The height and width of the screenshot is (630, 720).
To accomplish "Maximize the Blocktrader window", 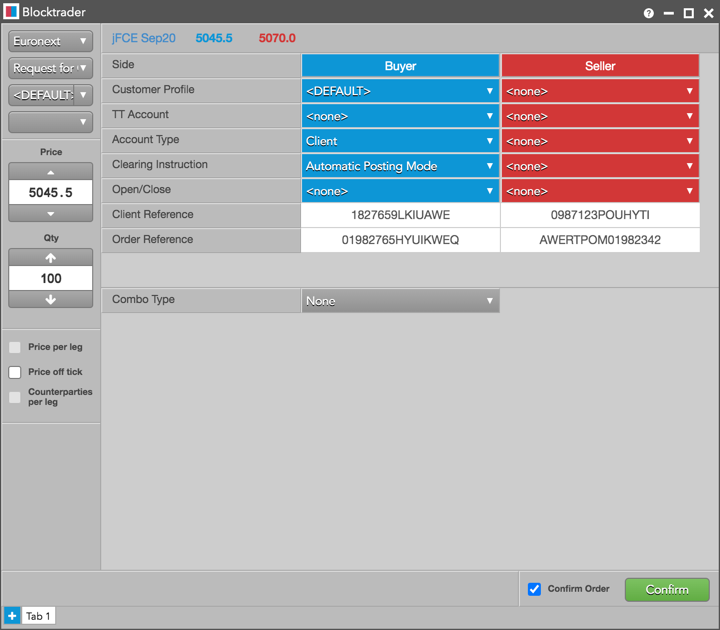I will tap(689, 13).
